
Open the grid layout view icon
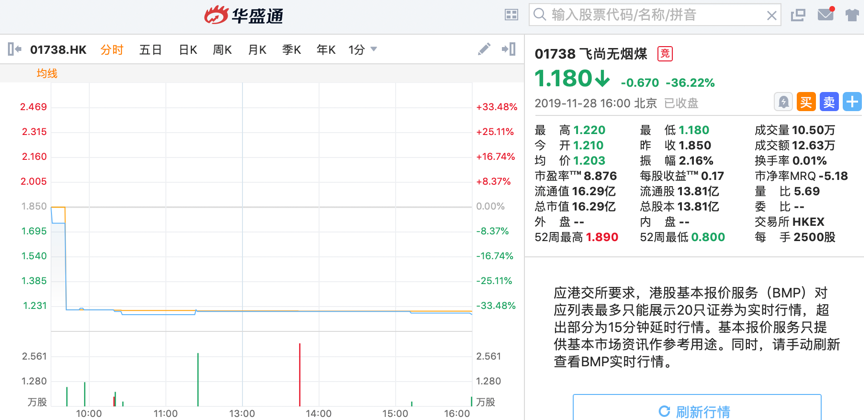511,15
